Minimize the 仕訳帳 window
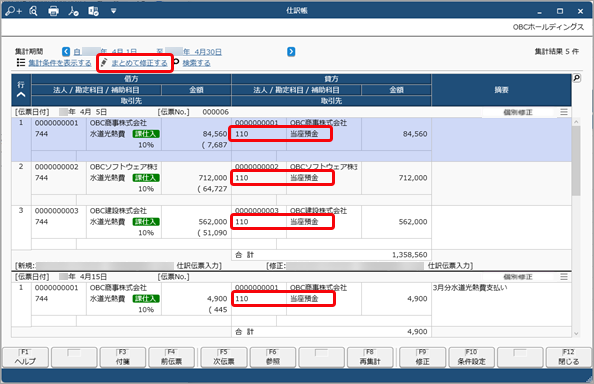 (539, 11)
